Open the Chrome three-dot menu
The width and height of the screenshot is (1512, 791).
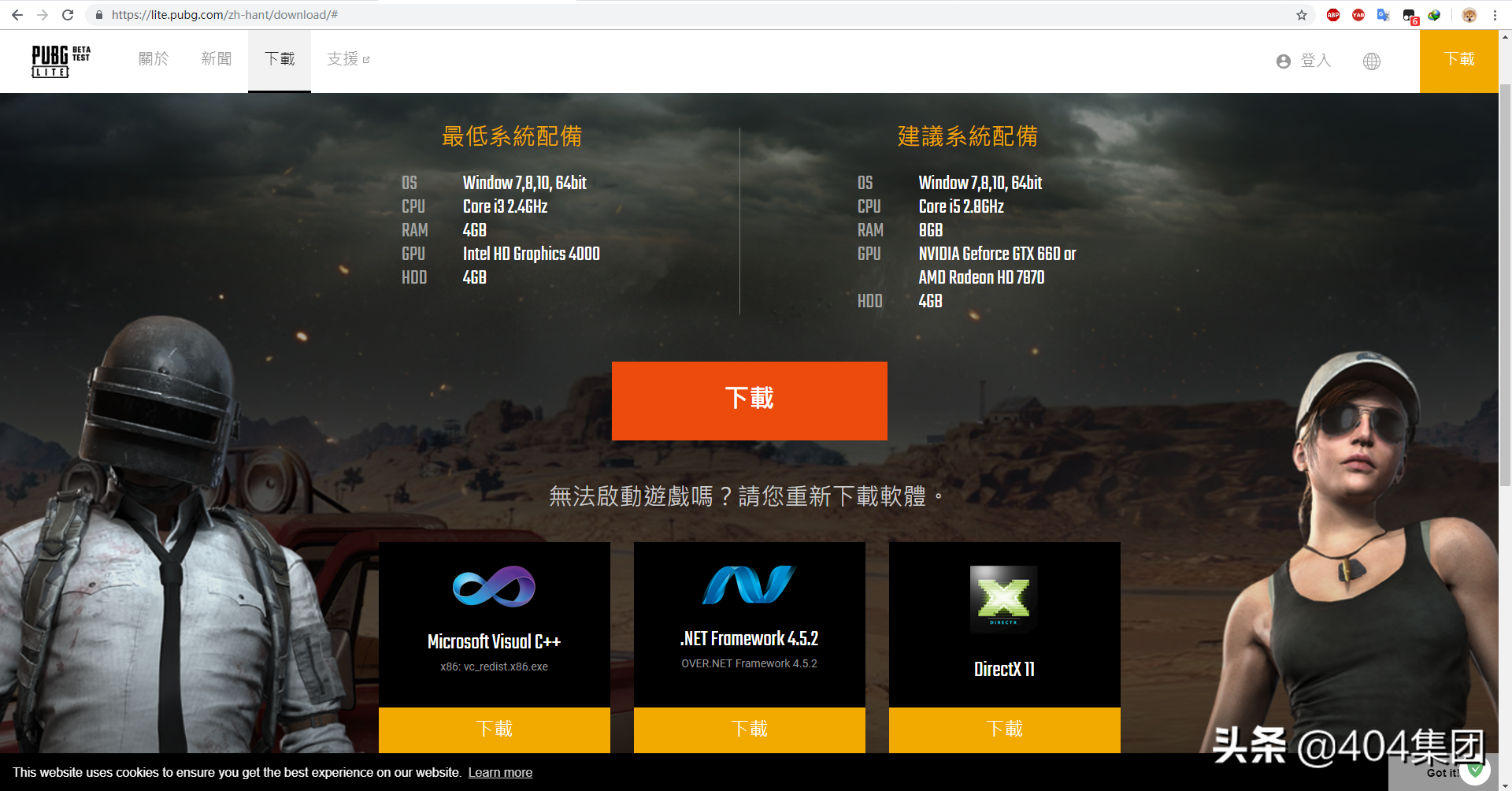pyautogui.click(x=1495, y=15)
